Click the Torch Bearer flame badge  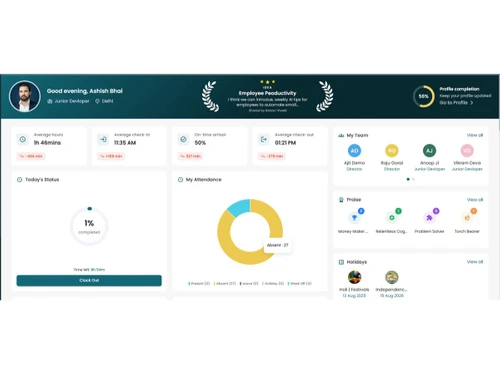[467, 218]
